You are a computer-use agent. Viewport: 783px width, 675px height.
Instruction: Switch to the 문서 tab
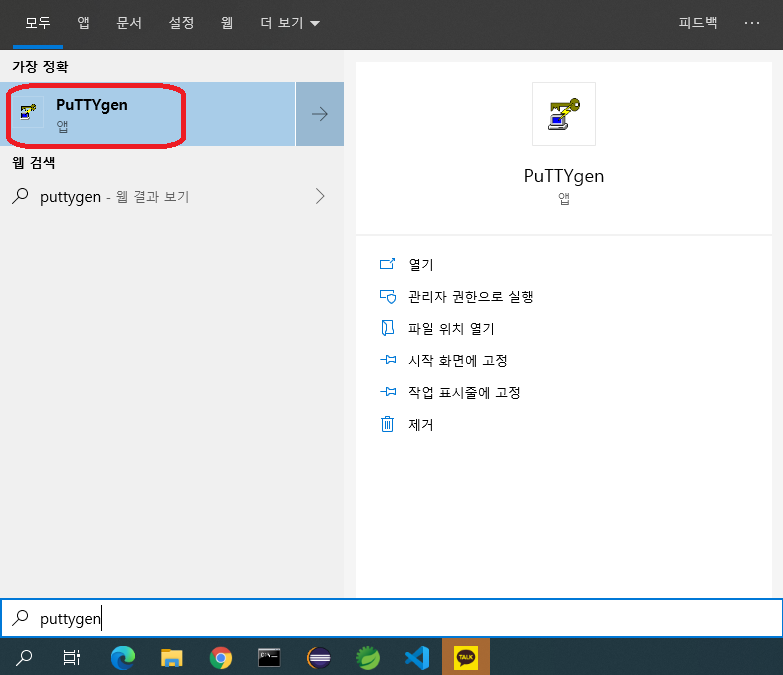[x=129, y=23]
